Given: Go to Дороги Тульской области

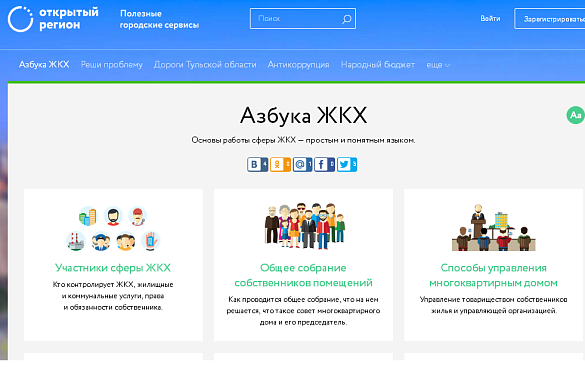Looking at the screenshot, I should click(x=205, y=65).
